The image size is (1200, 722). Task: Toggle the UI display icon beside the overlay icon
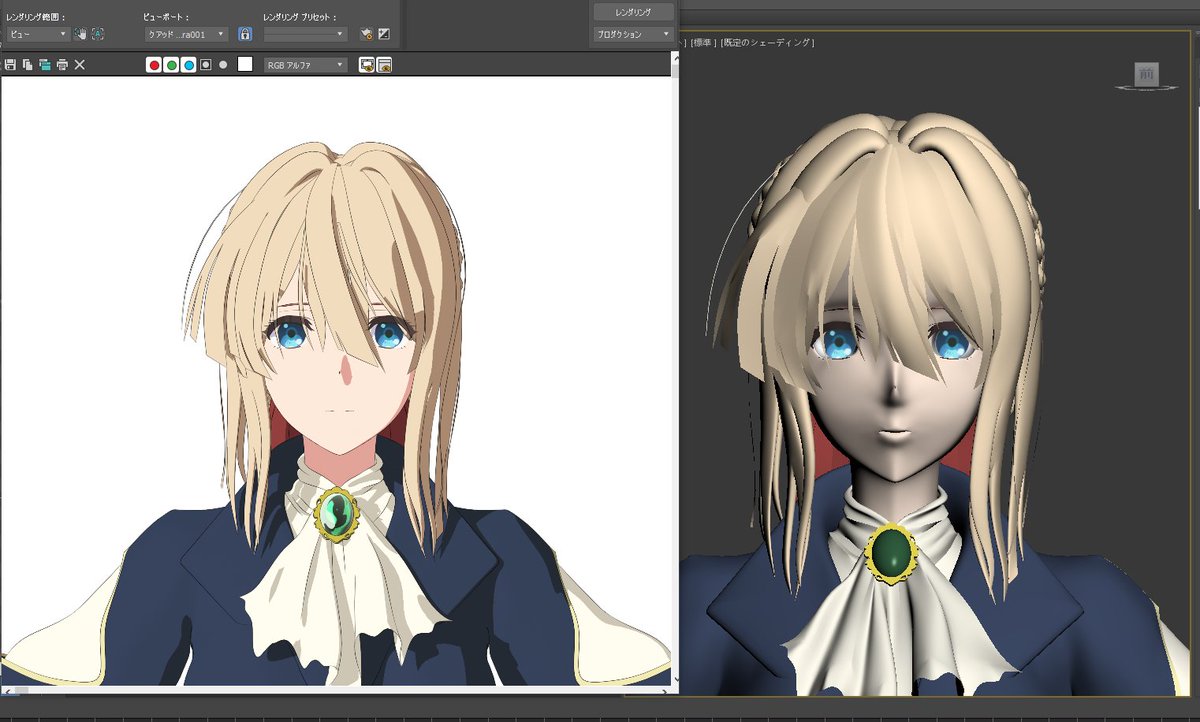point(384,65)
